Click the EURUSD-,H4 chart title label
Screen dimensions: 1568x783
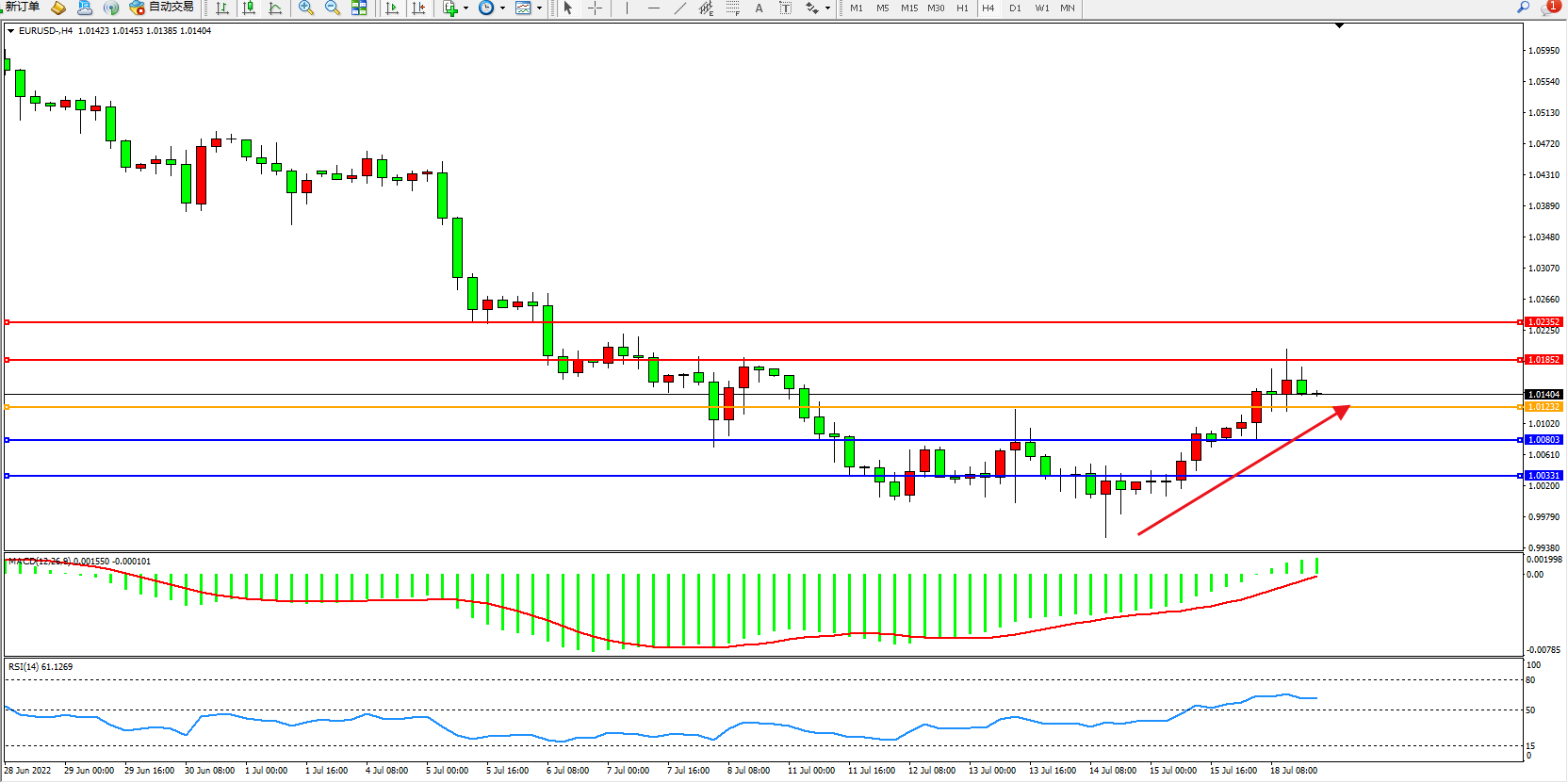[x=45, y=31]
